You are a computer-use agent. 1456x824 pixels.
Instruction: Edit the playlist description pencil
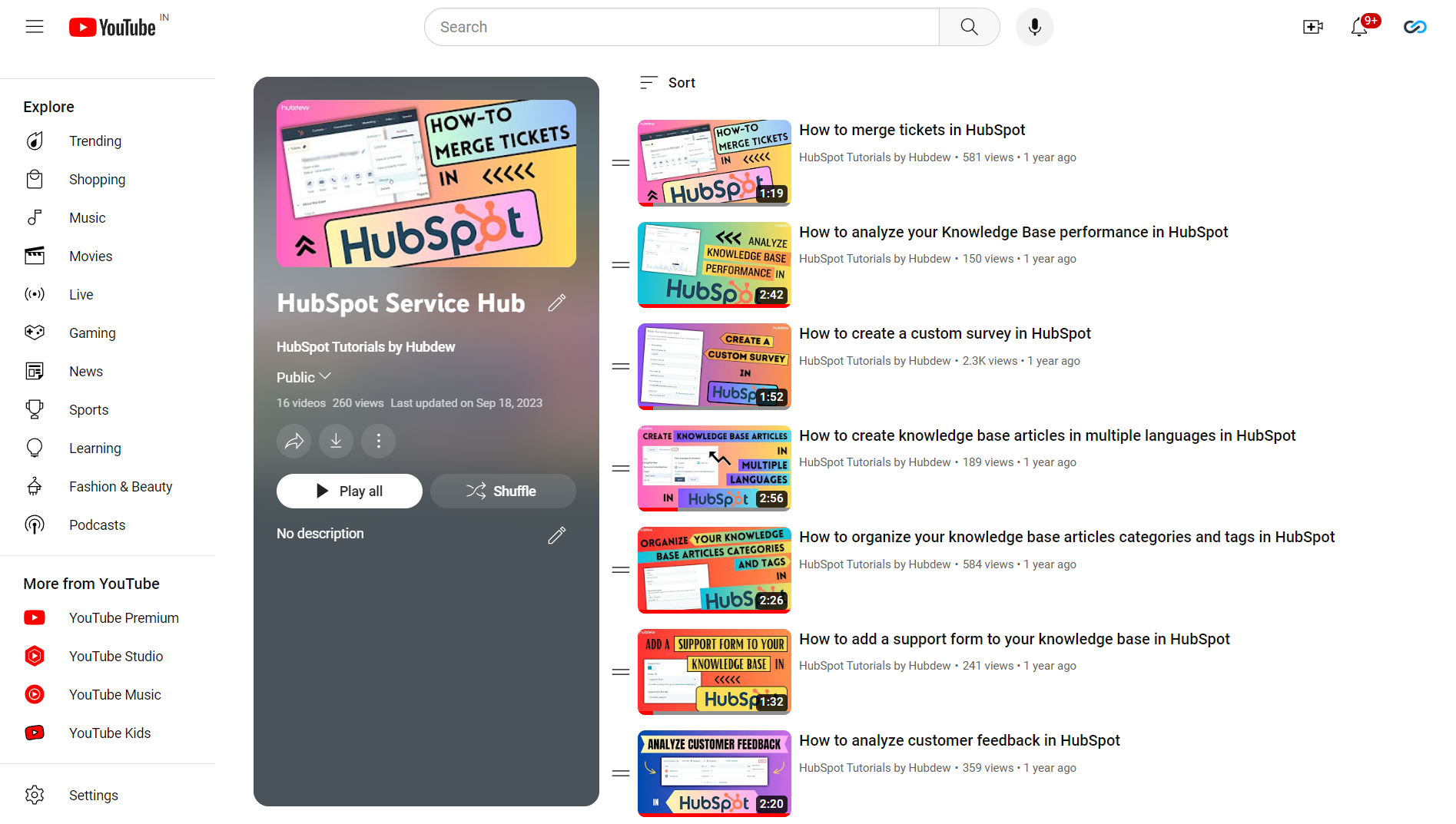click(x=557, y=535)
